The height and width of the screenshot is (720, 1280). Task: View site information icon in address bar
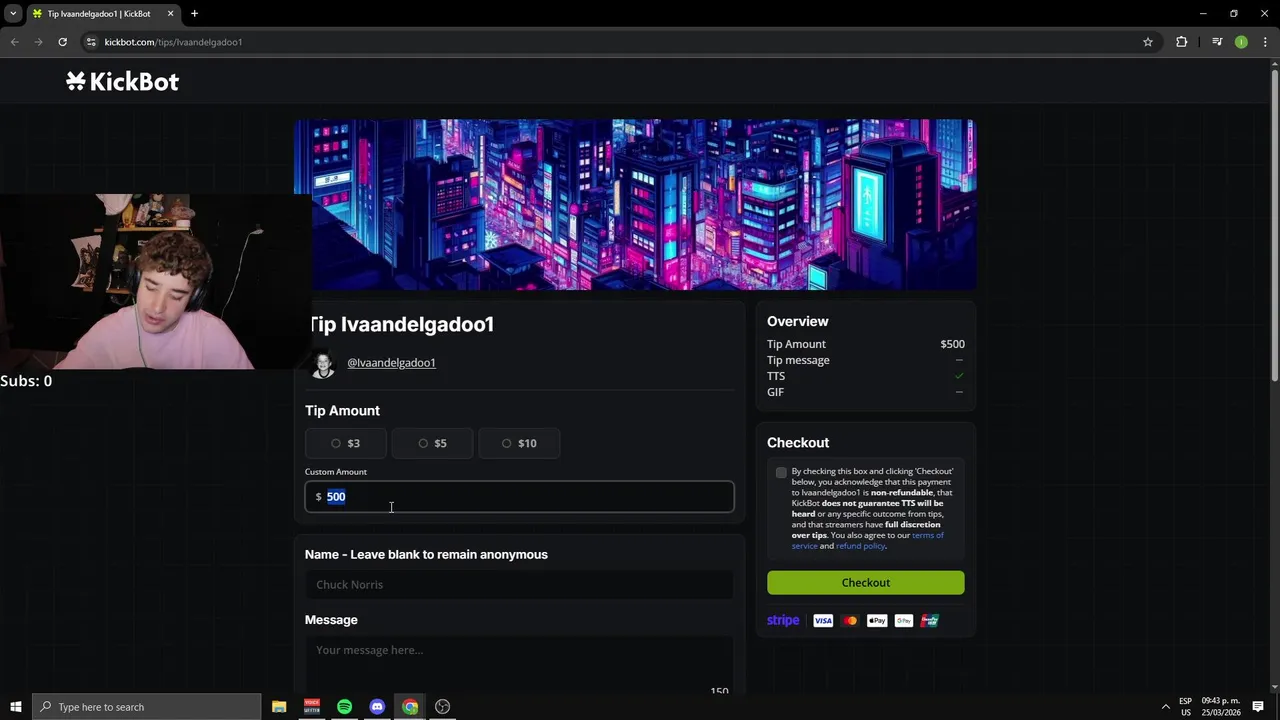[91, 42]
